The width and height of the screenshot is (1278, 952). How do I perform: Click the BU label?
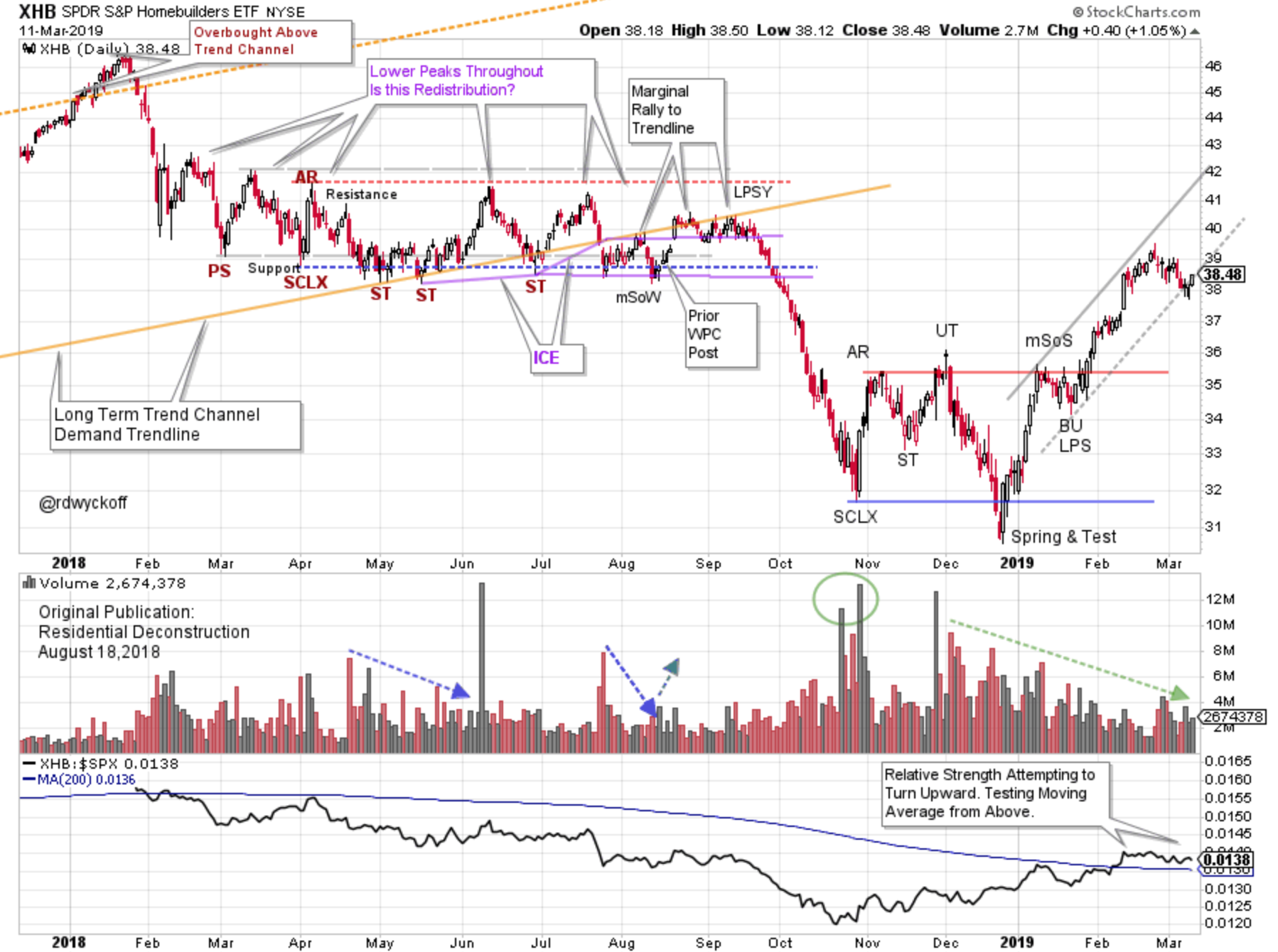click(x=1070, y=426)
